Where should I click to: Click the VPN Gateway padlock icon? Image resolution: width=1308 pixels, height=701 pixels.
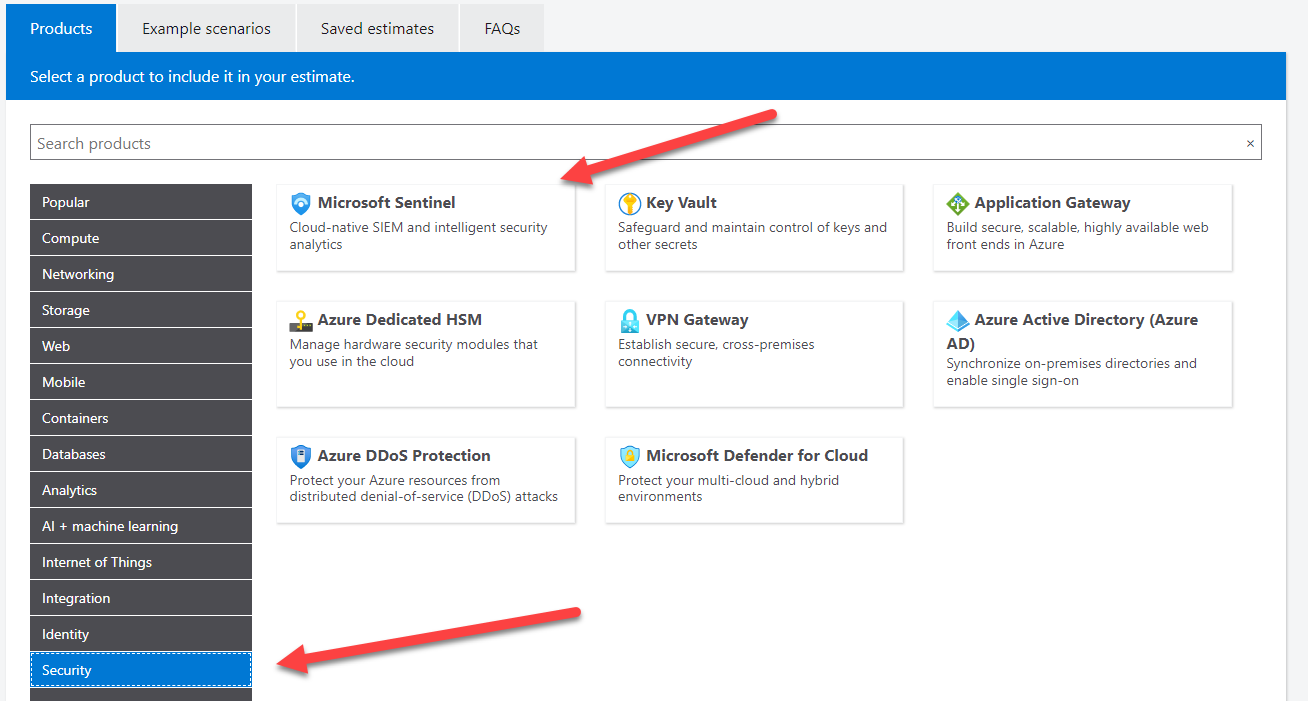coord(629,320)
